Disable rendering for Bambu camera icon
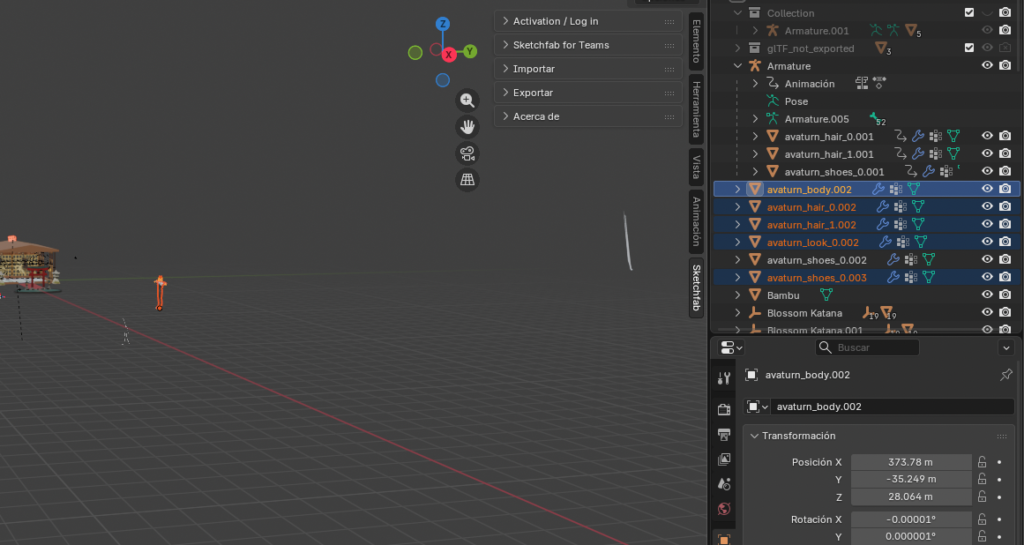This screenshot has height=545, width=1024. coord(1005,295)
